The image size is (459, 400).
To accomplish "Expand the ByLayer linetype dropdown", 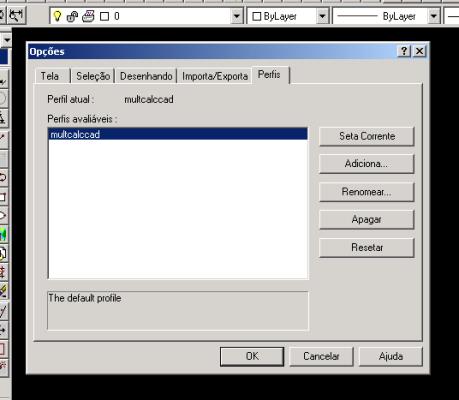I will tap(433, 16).
